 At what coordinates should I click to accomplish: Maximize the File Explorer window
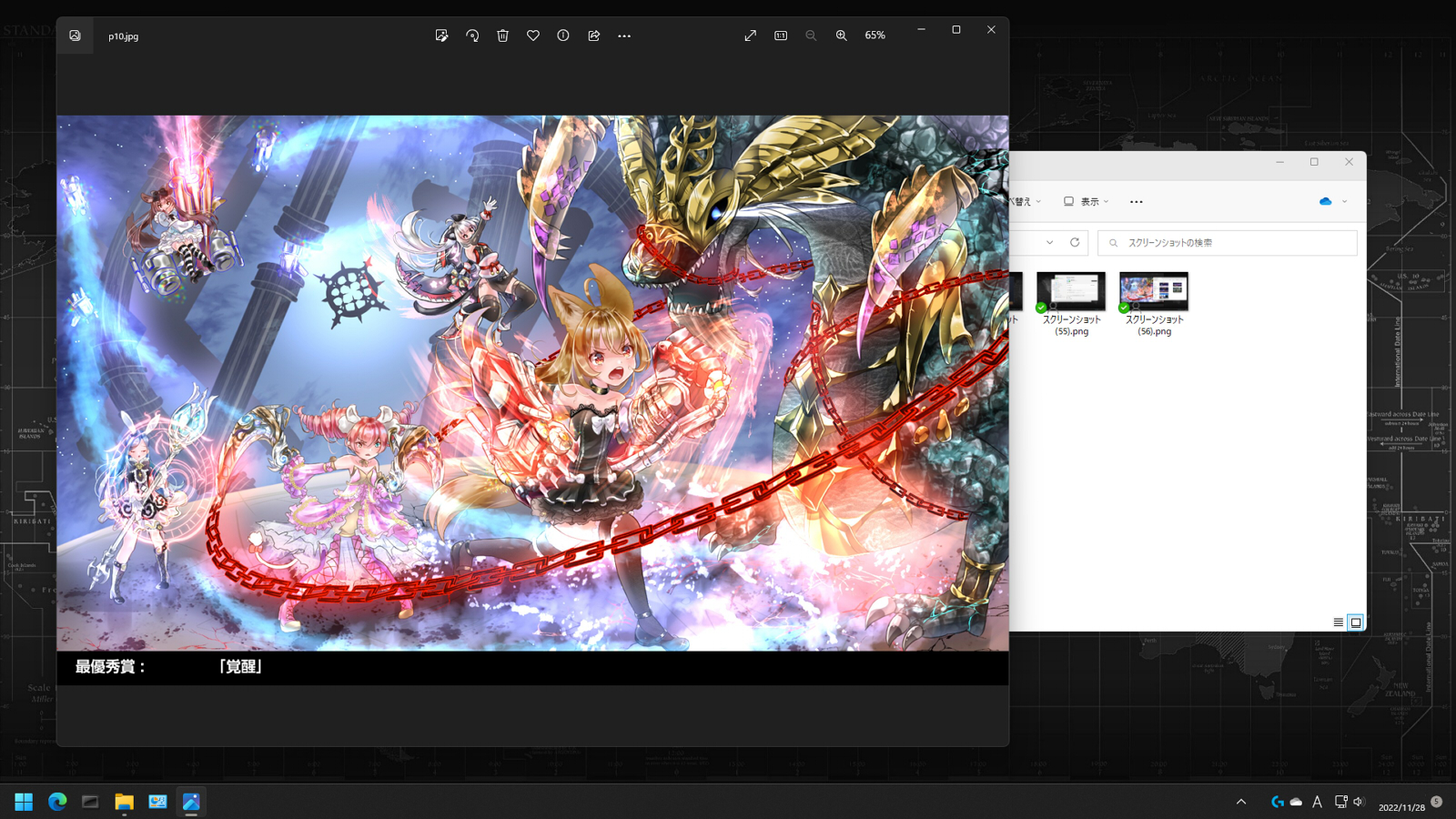click(1314, 162)
